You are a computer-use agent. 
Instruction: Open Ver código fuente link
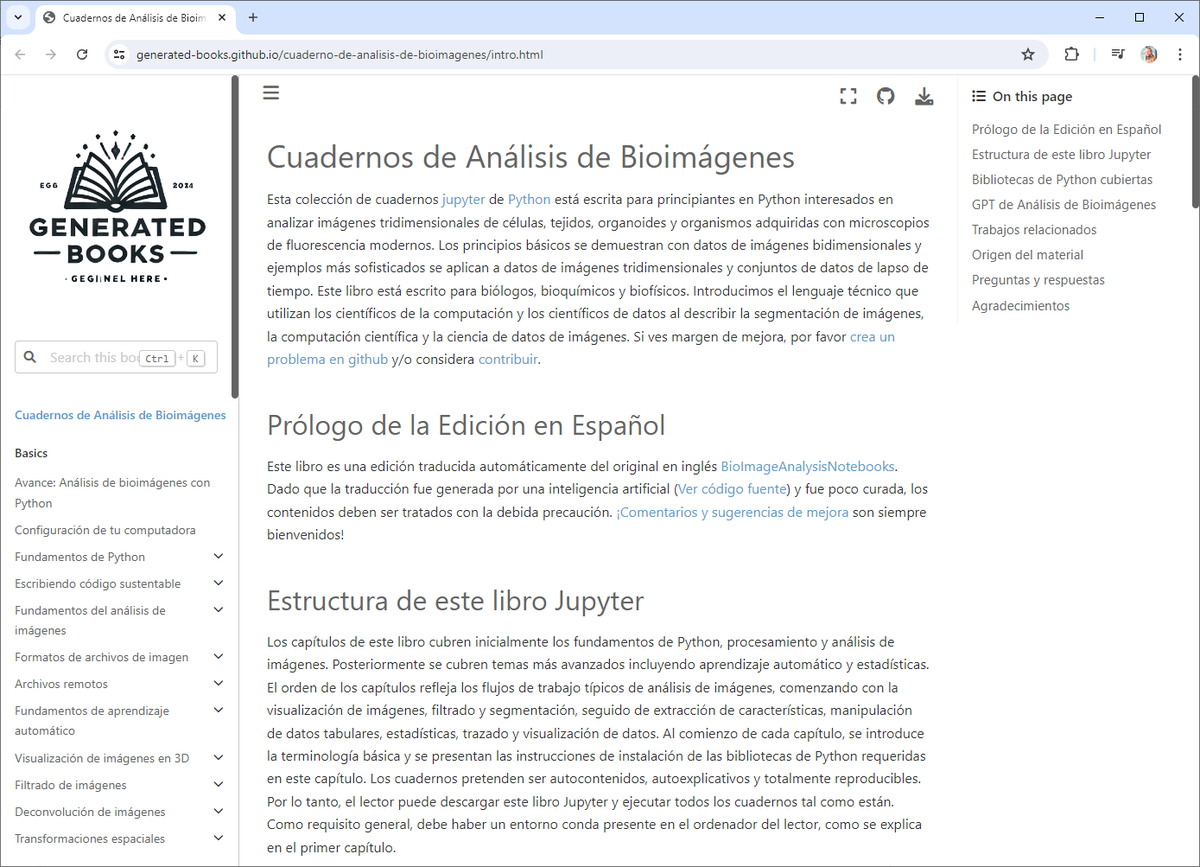[734, 489]
